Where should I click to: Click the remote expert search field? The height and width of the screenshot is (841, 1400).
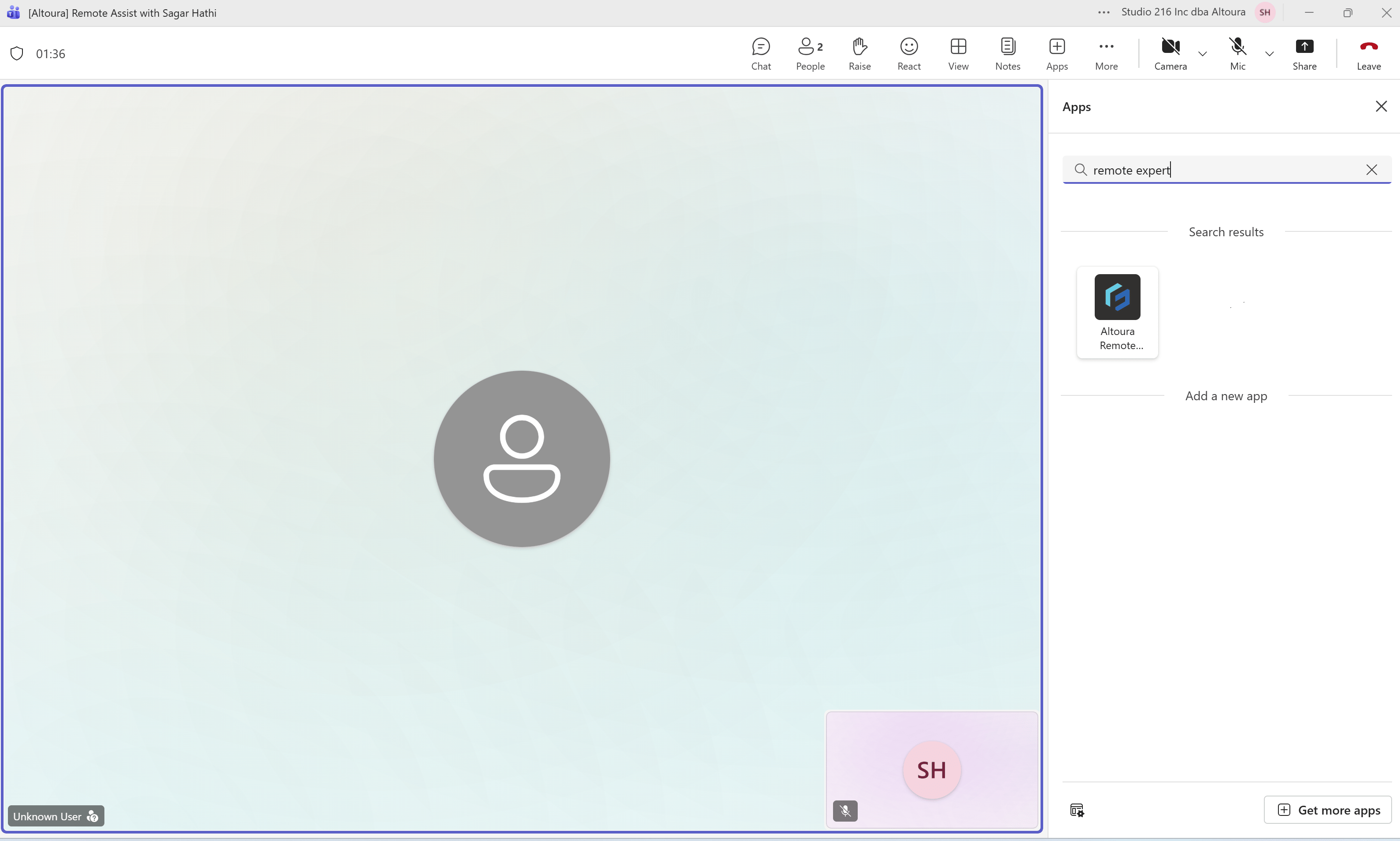click(1226, 169)
